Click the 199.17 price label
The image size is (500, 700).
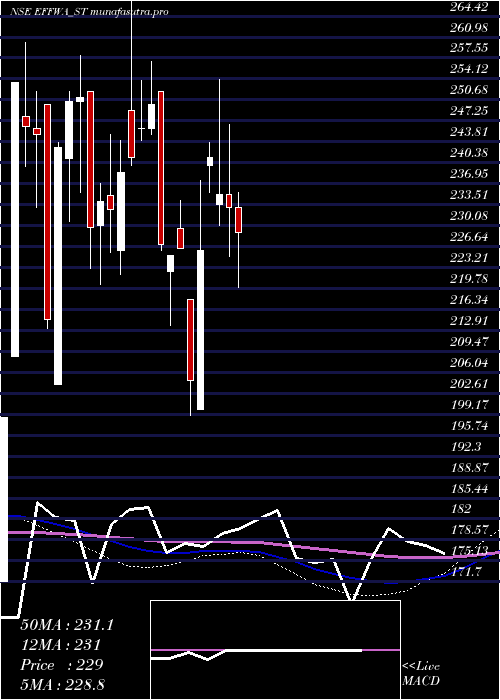point(468,405)
